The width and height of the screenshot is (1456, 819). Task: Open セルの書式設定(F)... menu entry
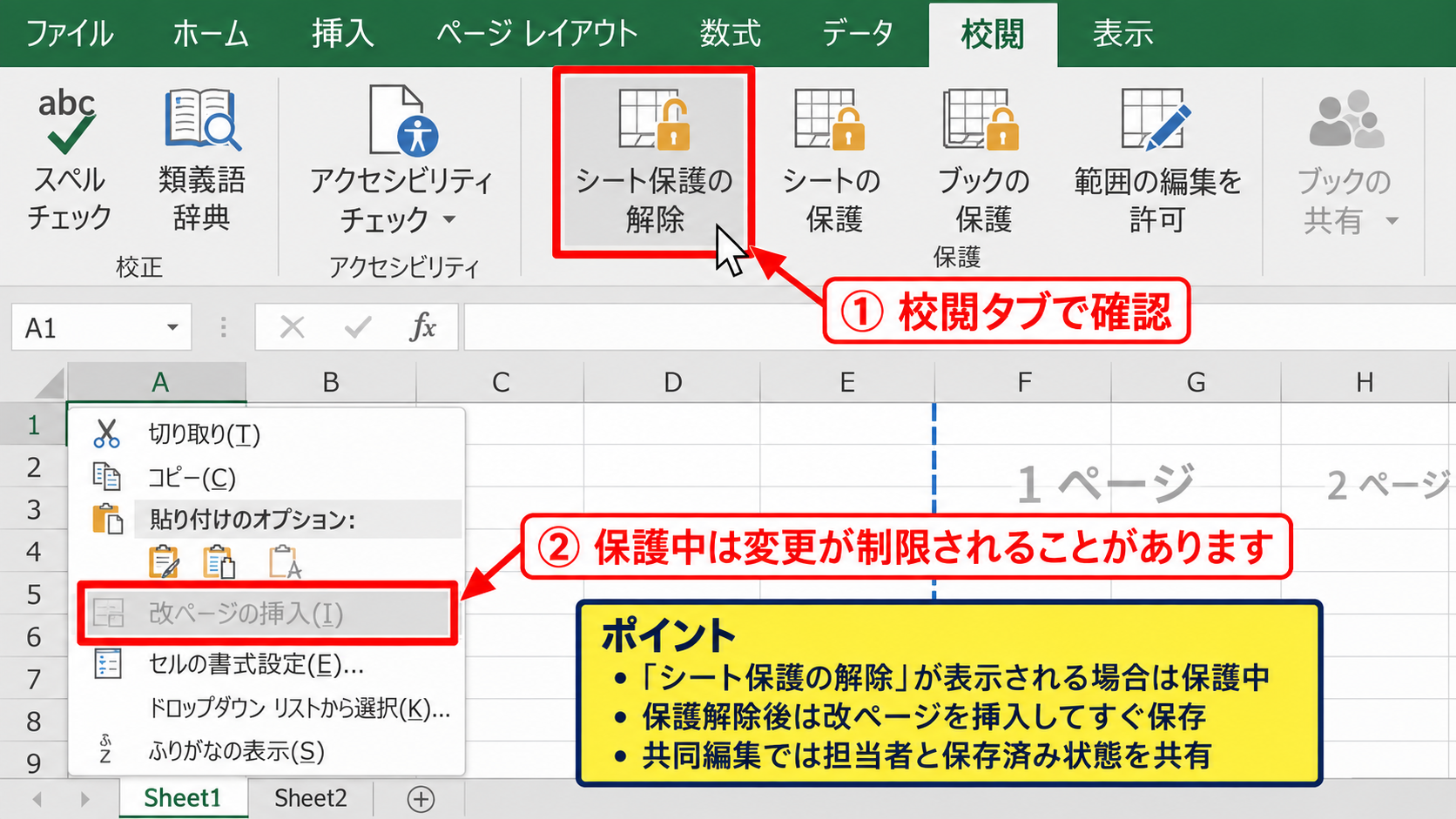pyautogui.click(x=266, y=665)
